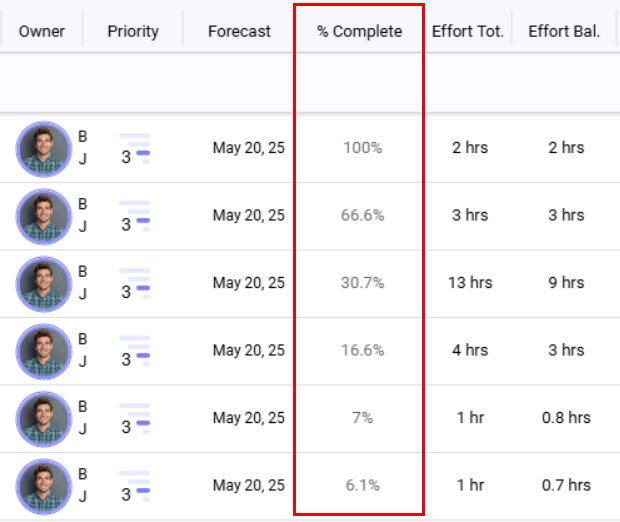Click priority icon in the 16.6% row
620x522 pixels.
tap(134, 351)
